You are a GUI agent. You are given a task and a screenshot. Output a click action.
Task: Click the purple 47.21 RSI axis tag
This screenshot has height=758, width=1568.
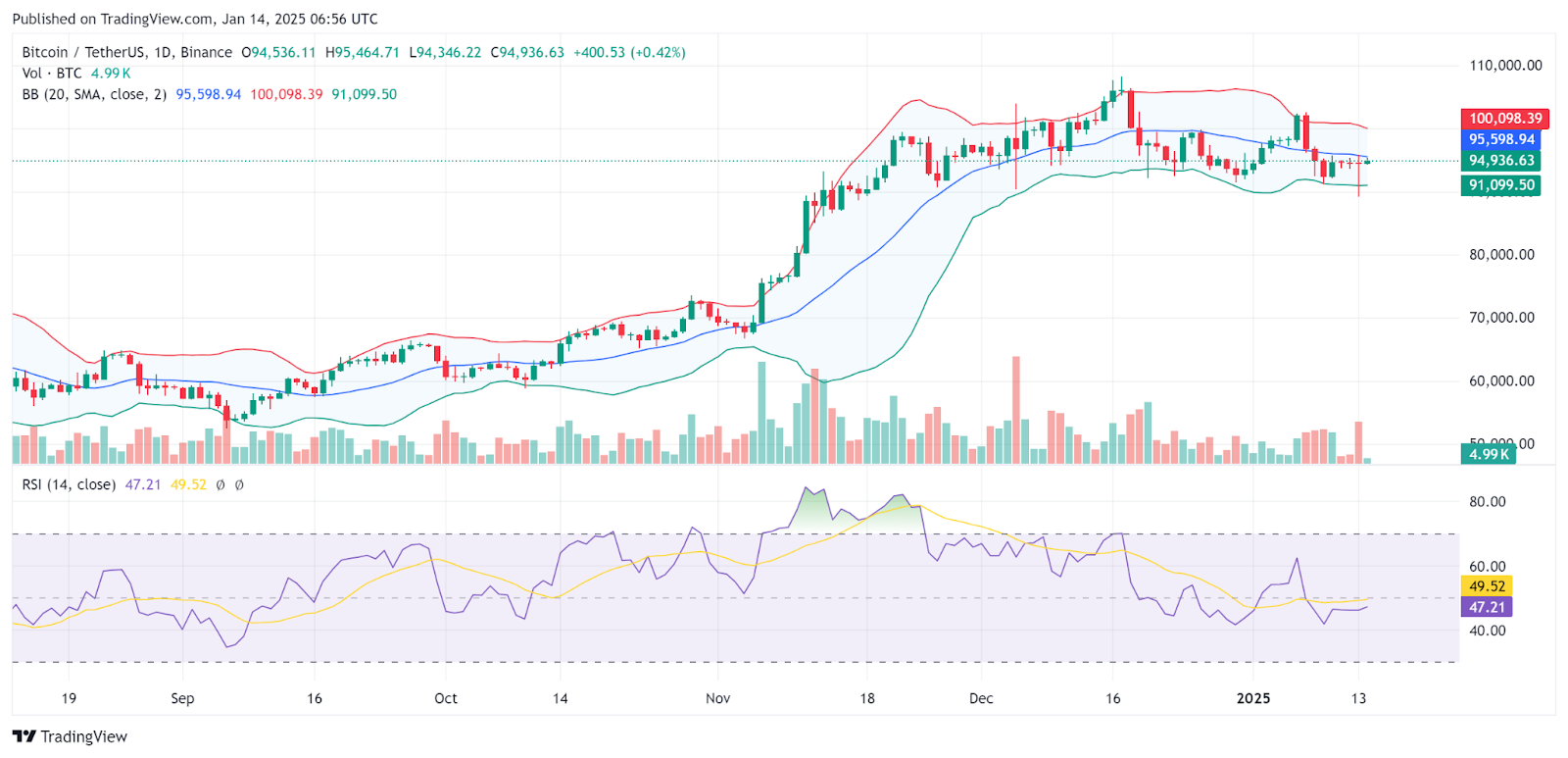pos(1487,608)
